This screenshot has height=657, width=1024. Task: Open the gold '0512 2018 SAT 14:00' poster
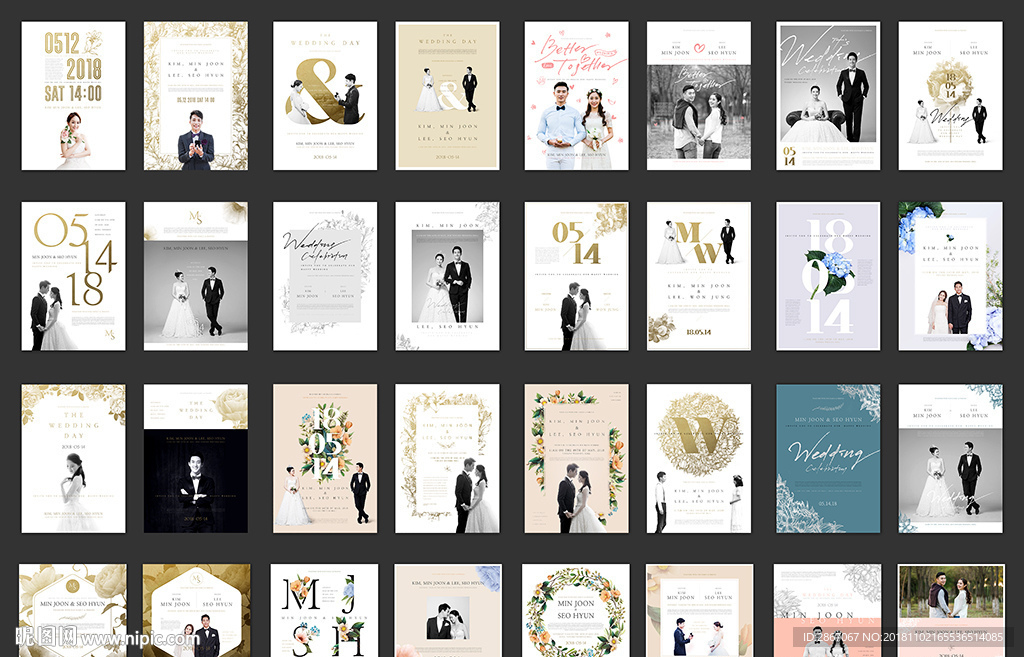coord(73,96)
